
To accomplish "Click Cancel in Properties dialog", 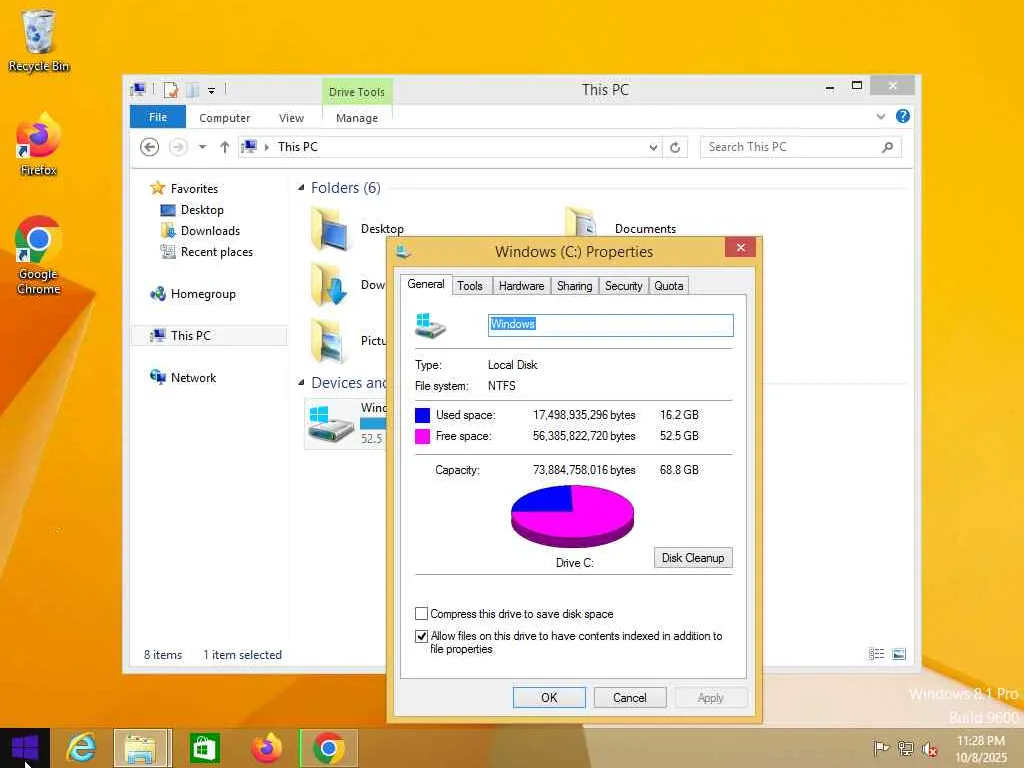I will coord(630,697).
